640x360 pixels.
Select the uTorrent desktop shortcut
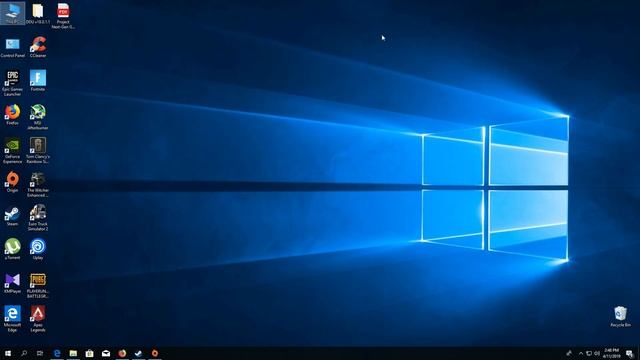(x=12, y=249)
